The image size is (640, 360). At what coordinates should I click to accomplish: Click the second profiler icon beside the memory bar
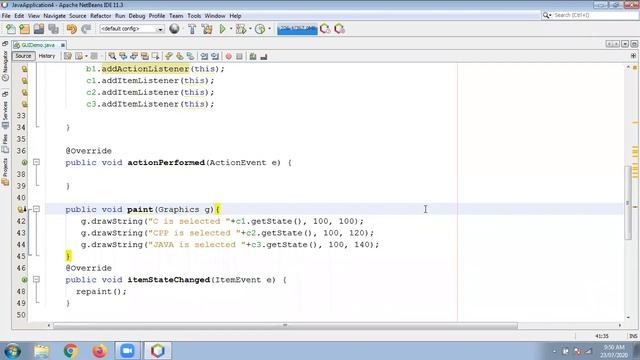(x=340, y=29)
